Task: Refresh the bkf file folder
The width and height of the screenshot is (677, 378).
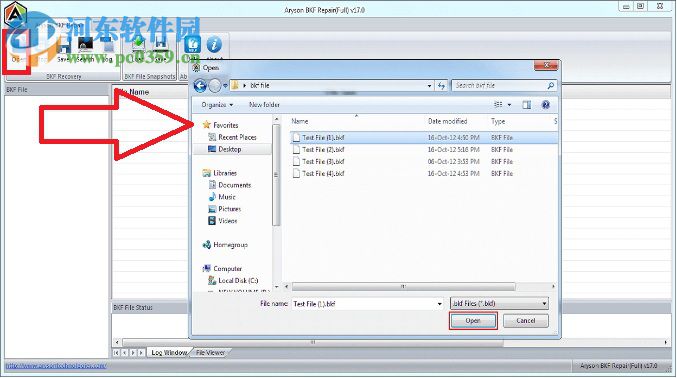Action: click(x=441, y=86)
